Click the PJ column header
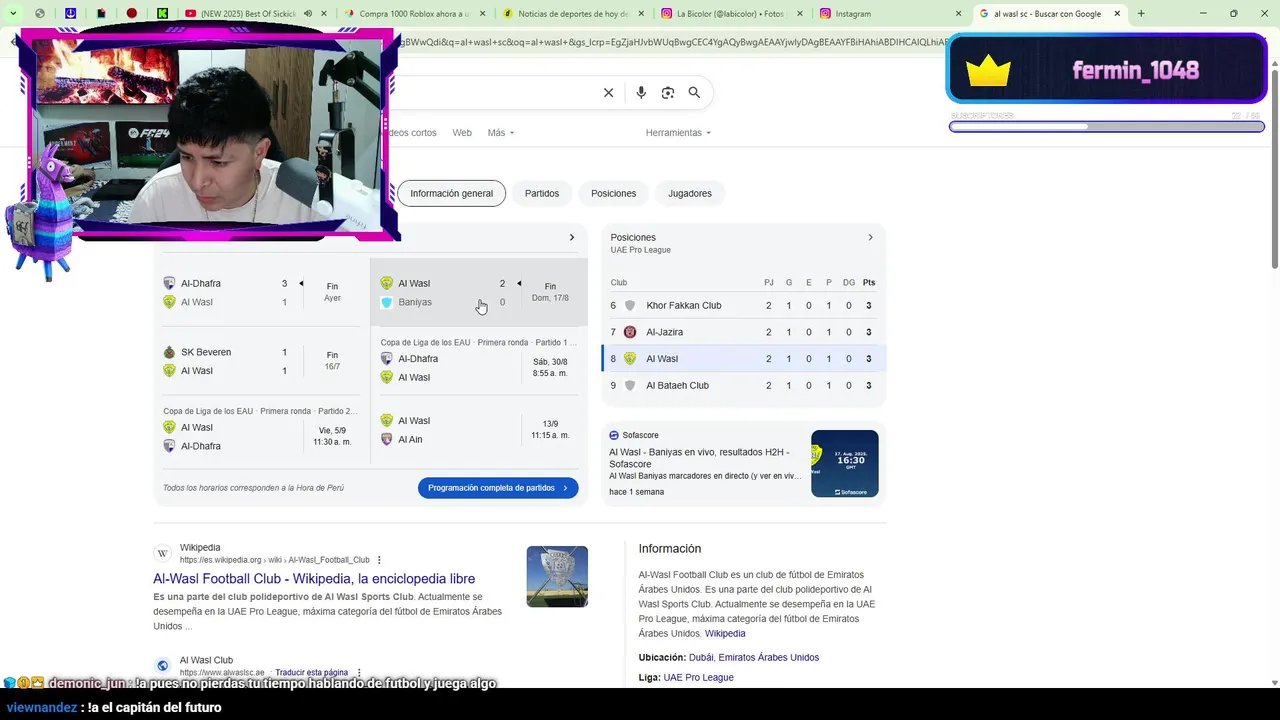Viewport: 1280px width, 720px height. click(x=769, y=283)
